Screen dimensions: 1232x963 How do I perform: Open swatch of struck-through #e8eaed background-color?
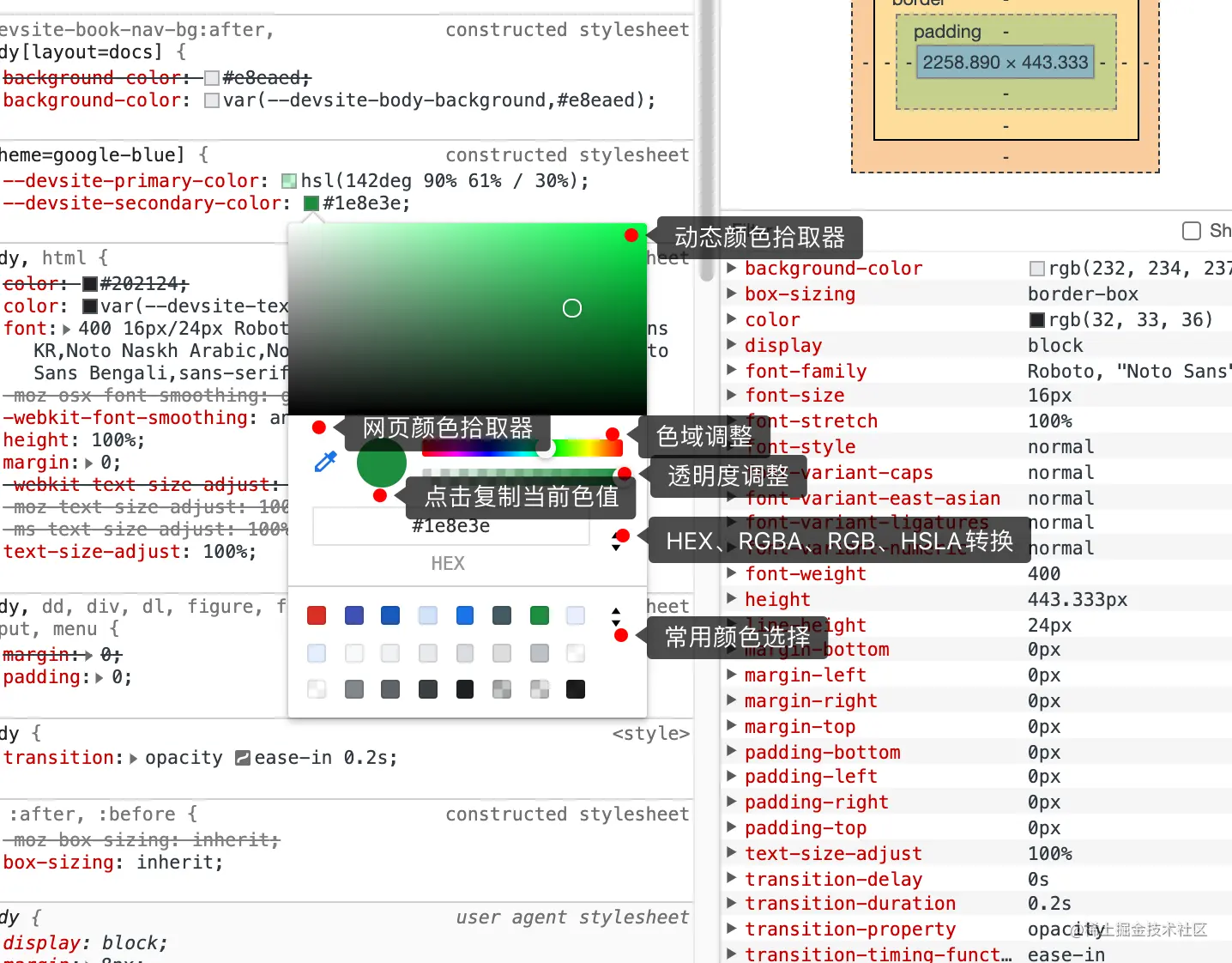212,78
